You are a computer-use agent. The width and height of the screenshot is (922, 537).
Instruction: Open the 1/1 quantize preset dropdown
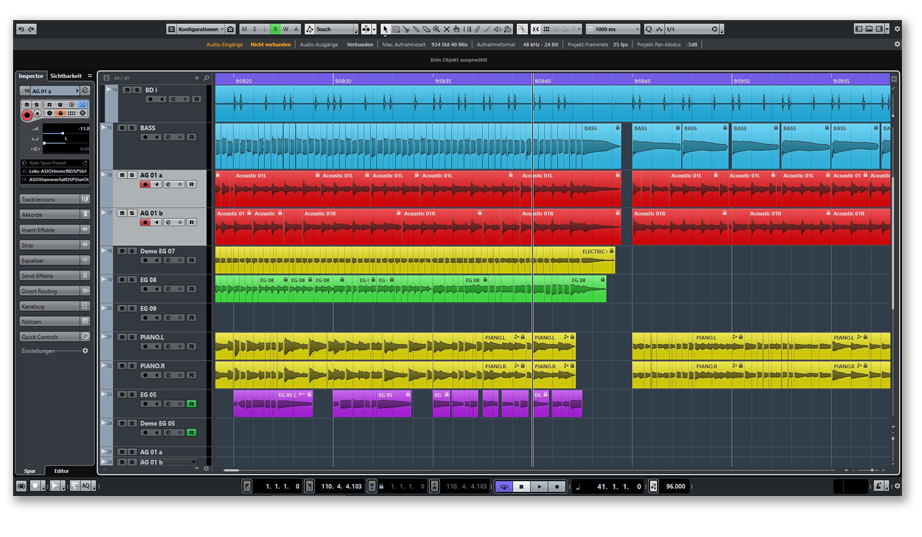click(692, 29)
